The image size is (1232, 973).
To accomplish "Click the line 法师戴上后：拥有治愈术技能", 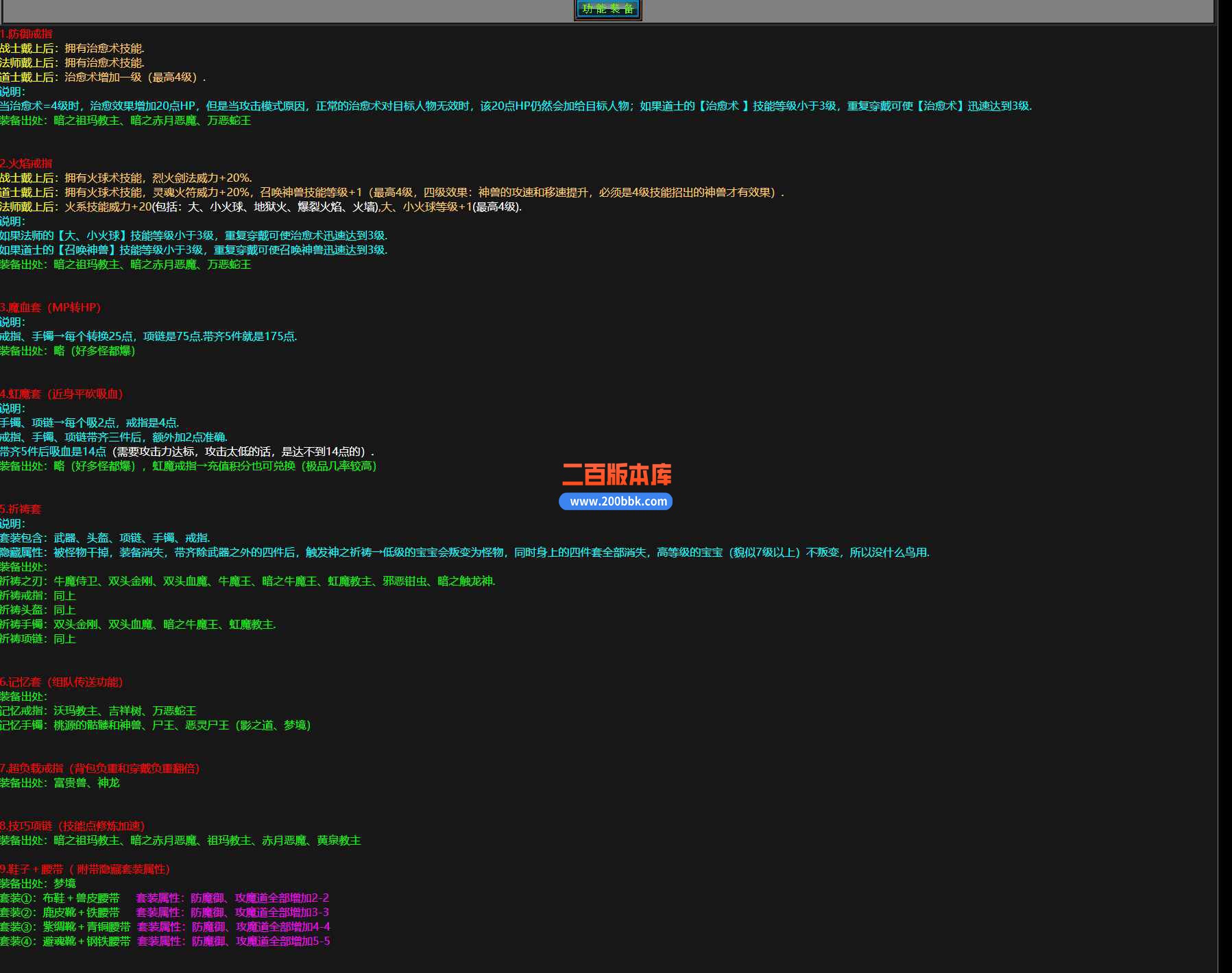I will (72, 62).
